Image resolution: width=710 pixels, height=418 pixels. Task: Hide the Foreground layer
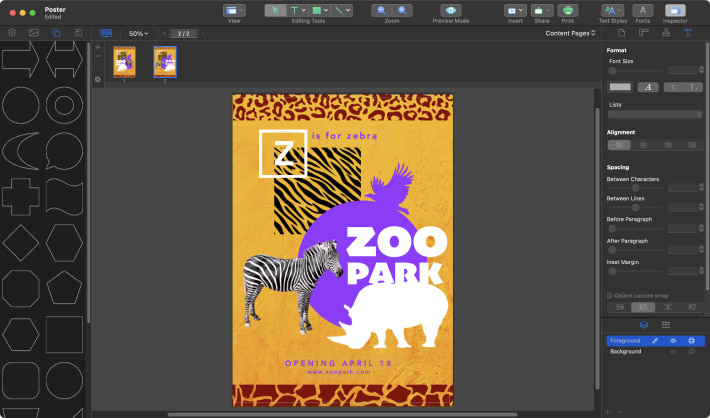pos(673,341)
